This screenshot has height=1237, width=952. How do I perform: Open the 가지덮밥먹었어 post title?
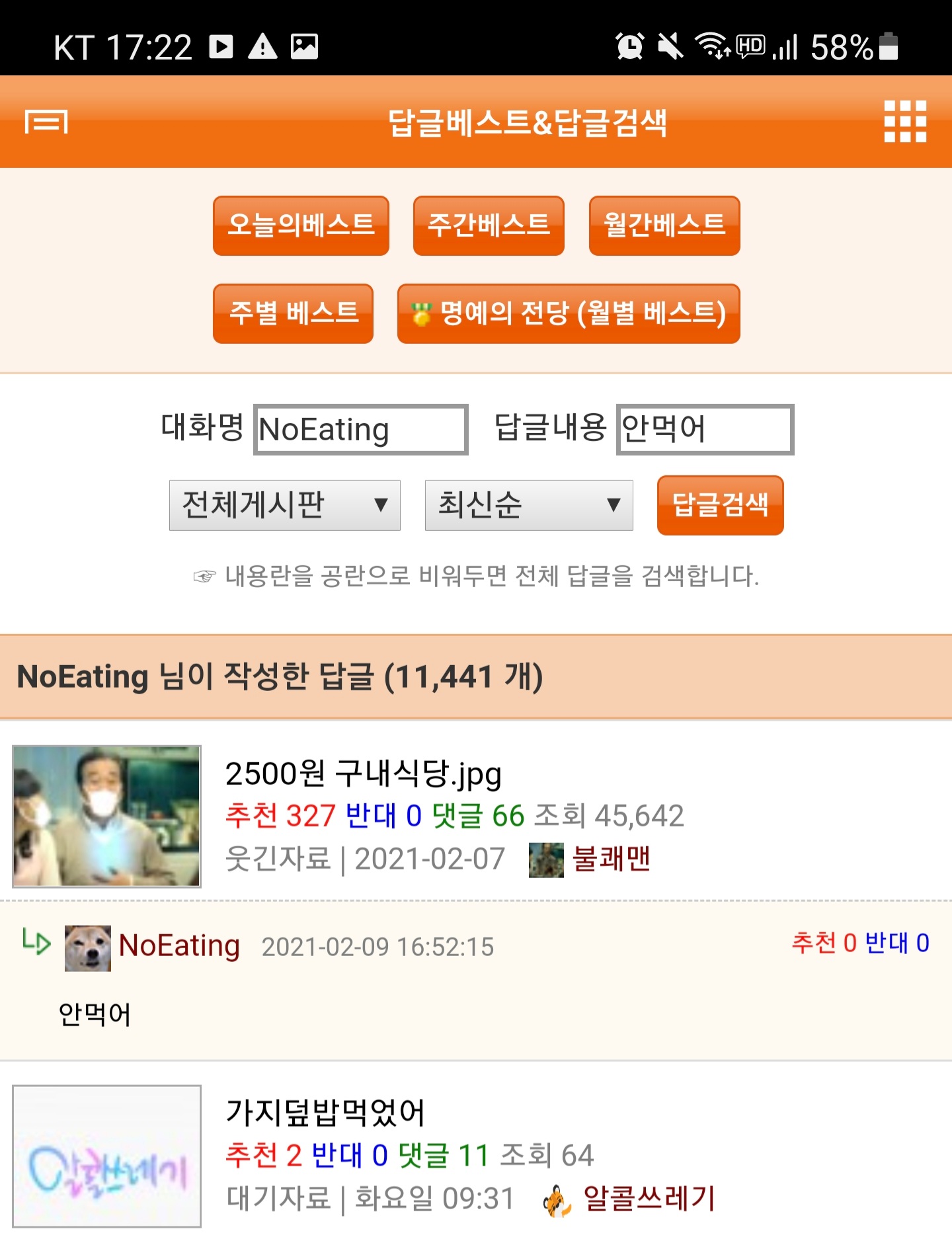coord(325,1112)
